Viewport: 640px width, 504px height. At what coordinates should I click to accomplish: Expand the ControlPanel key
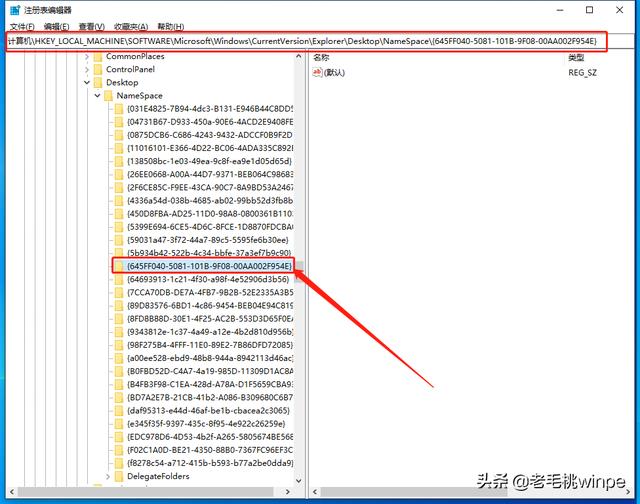[x=87, y=70]
